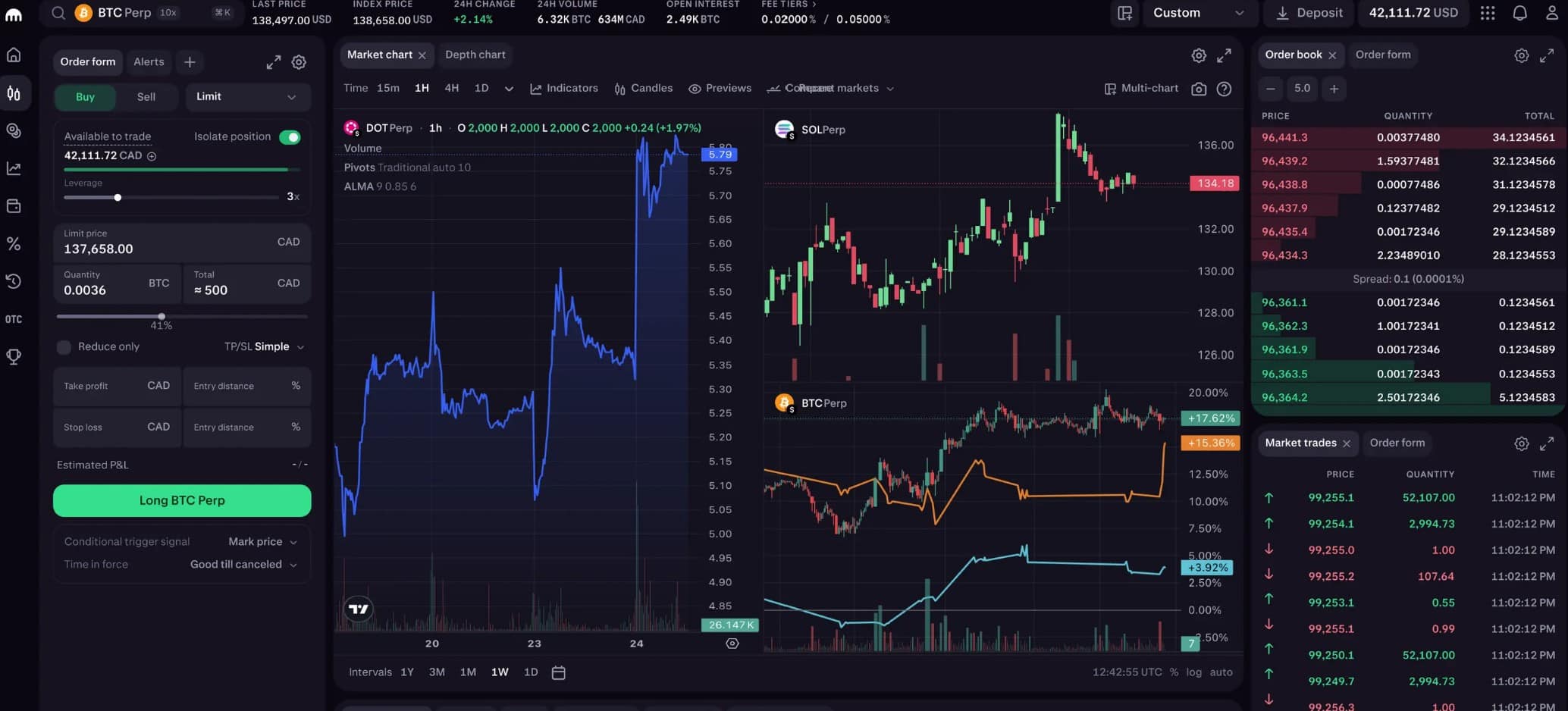1568x711 pixels.
Task: Expand the Order form panel to fullscreen
Action: pos(274,62)
